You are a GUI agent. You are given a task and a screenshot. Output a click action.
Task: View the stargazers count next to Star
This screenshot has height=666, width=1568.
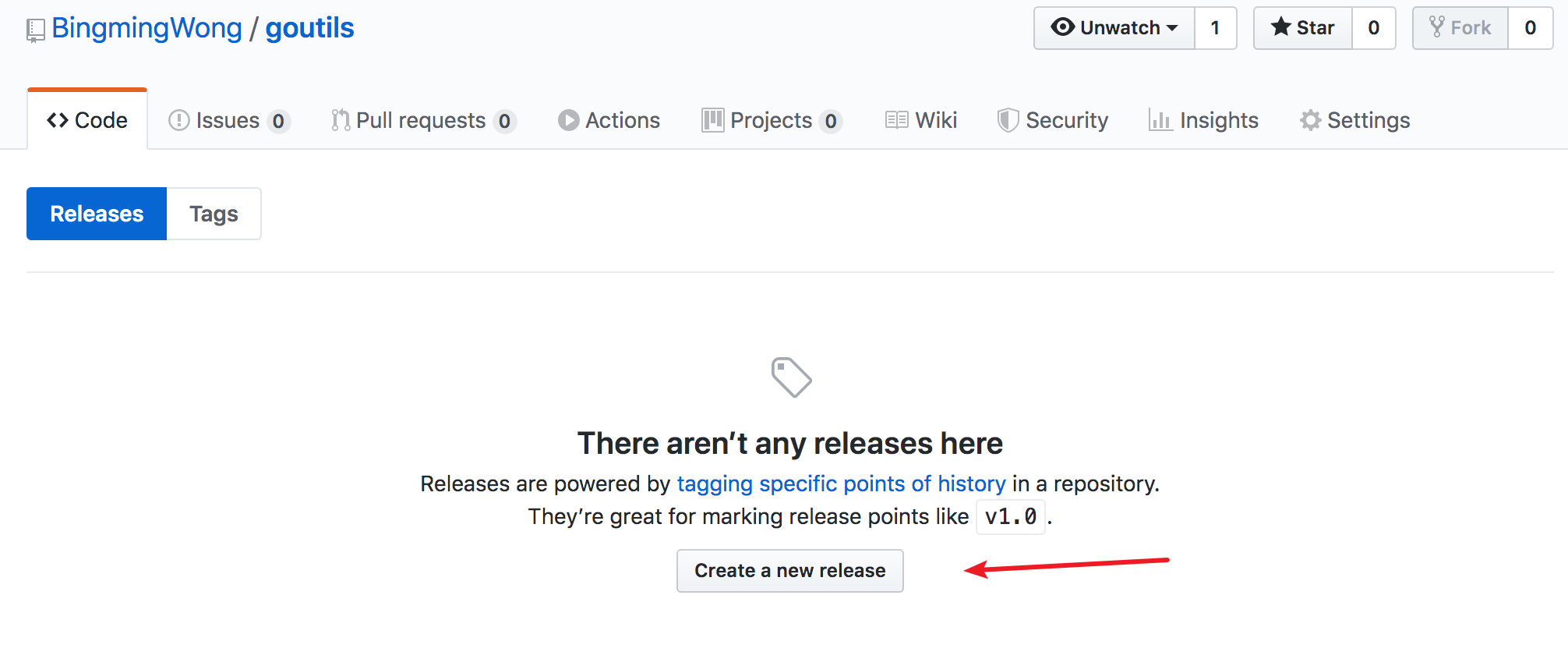[1373, 28]
